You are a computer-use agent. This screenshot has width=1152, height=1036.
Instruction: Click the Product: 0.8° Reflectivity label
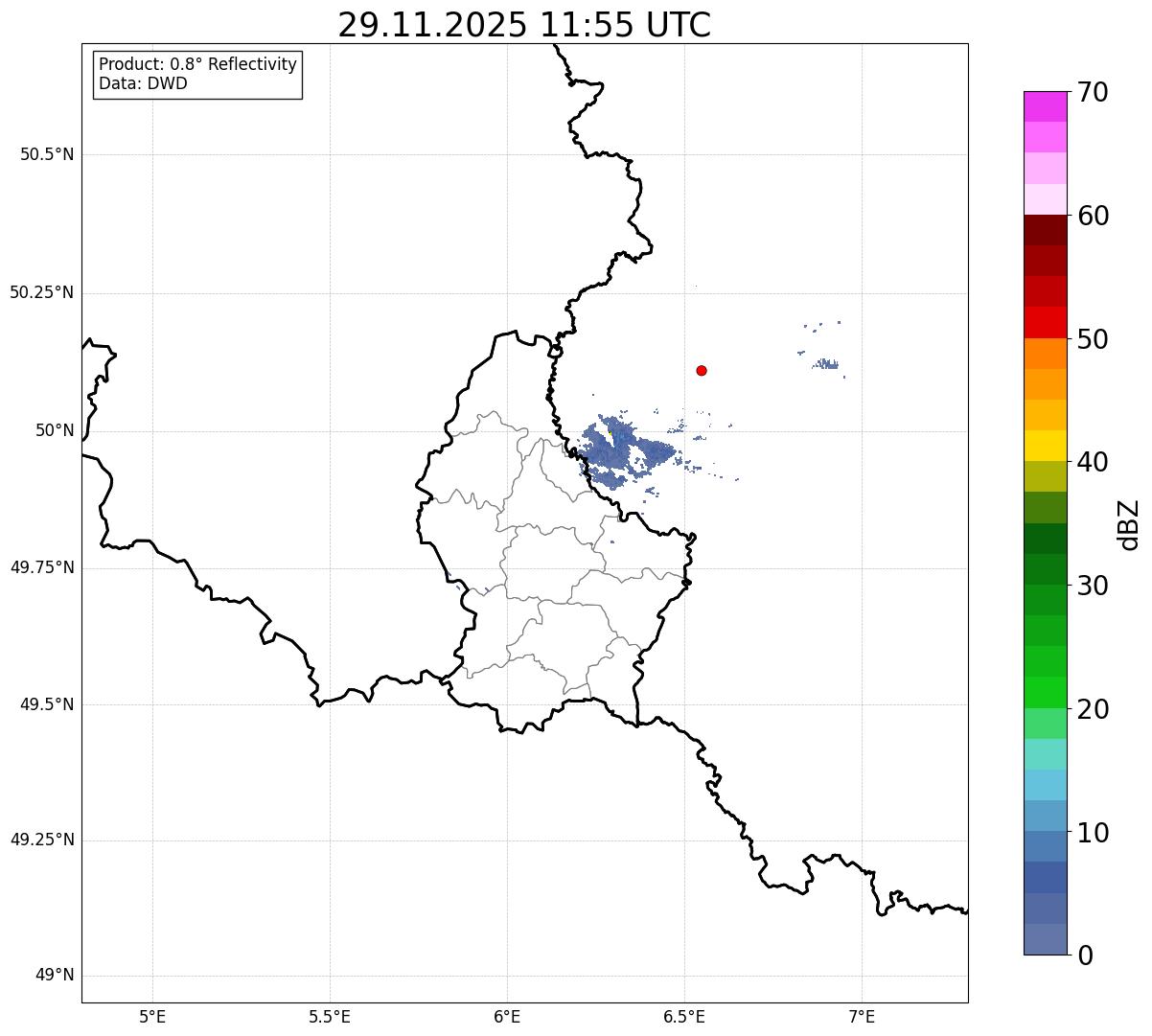(x=198, y=64)
